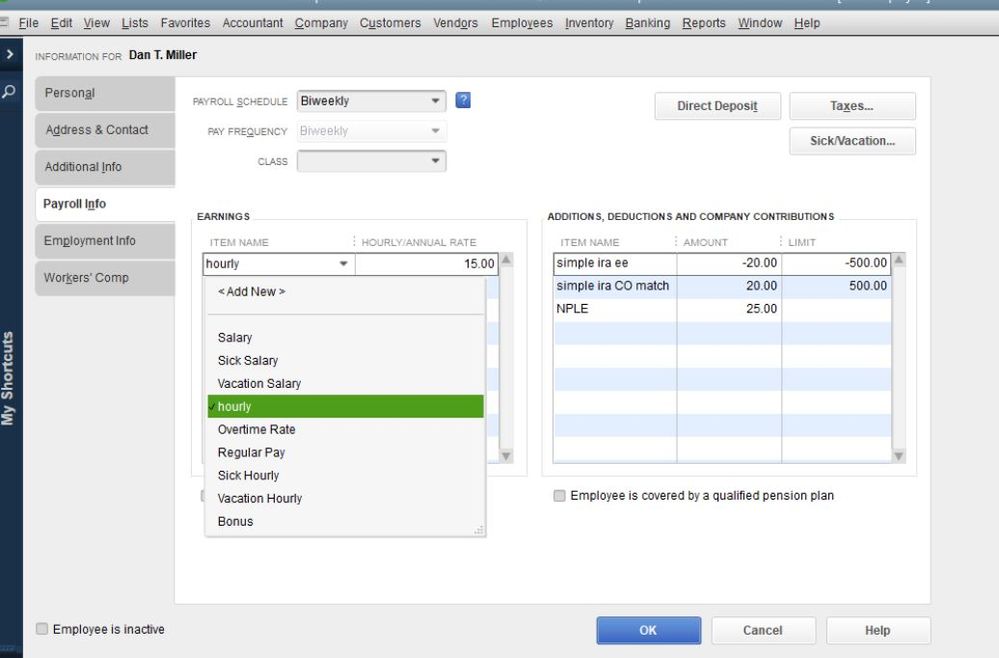Open the Banking menu
This screenshot has width=999, height=658.
coord(647,23)
